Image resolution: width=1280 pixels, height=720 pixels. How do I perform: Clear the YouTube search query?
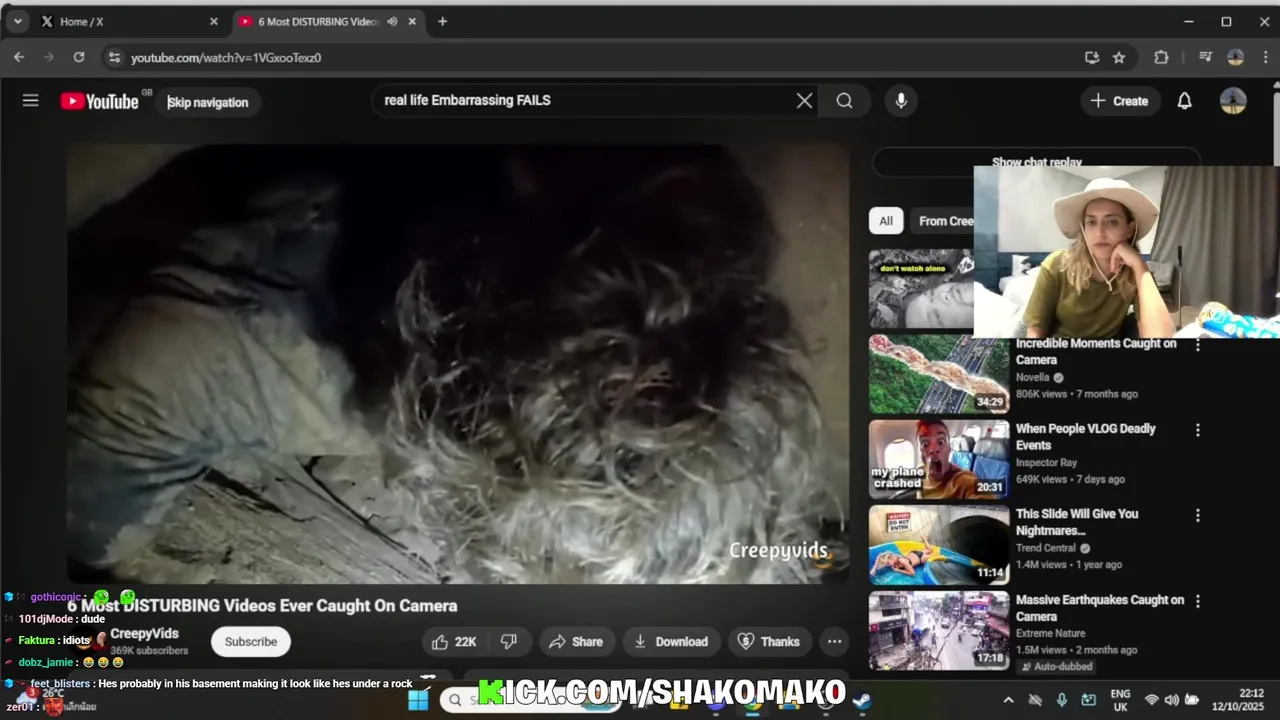click(804, 100)
